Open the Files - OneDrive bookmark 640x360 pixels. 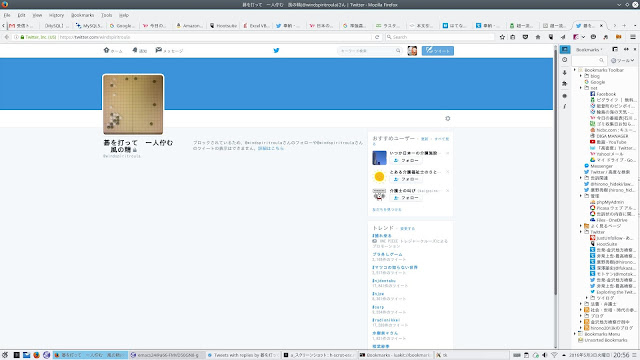click(x=609, y=220)
